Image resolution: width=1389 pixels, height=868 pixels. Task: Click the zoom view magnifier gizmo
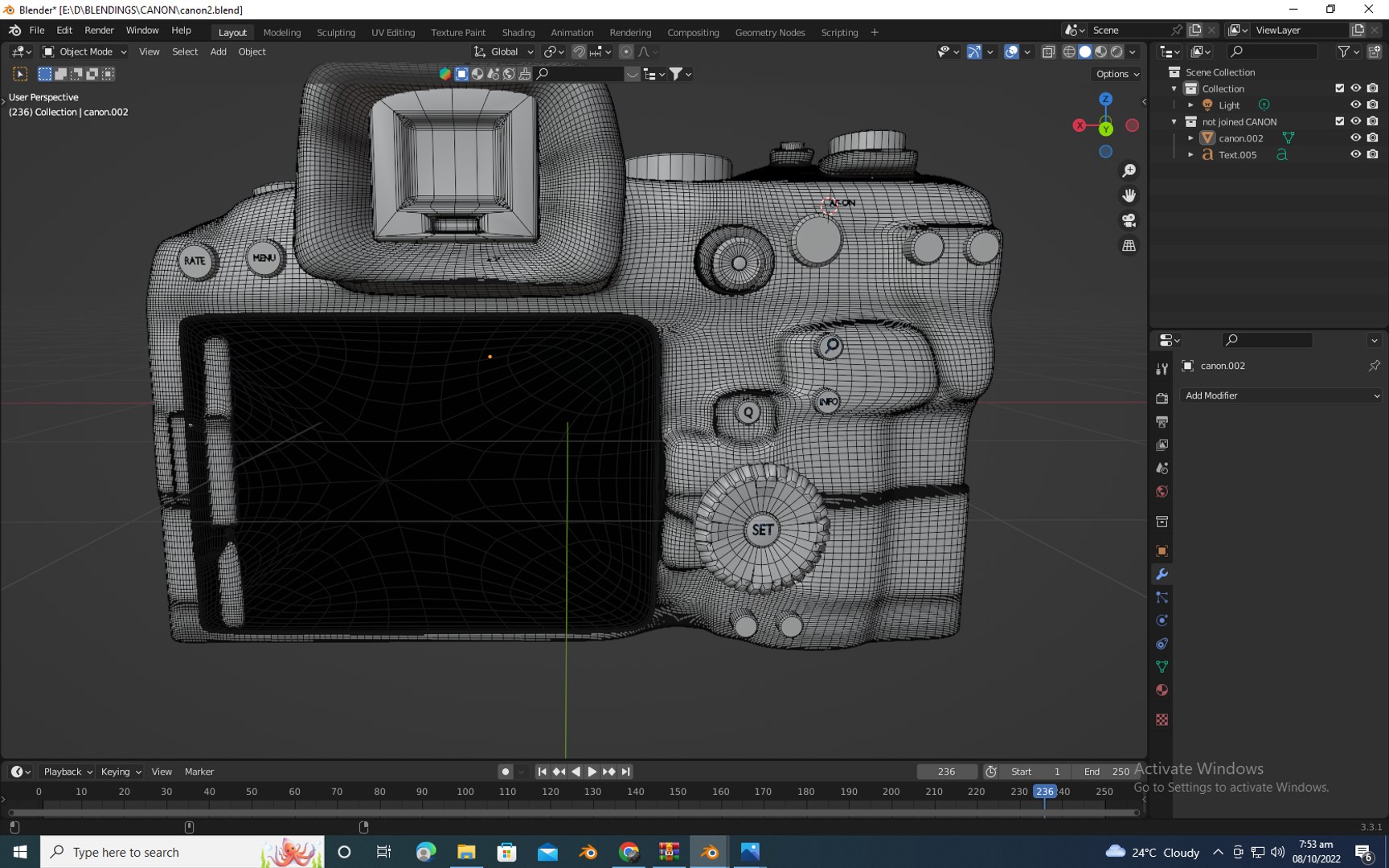click(x=1129, y=170)
